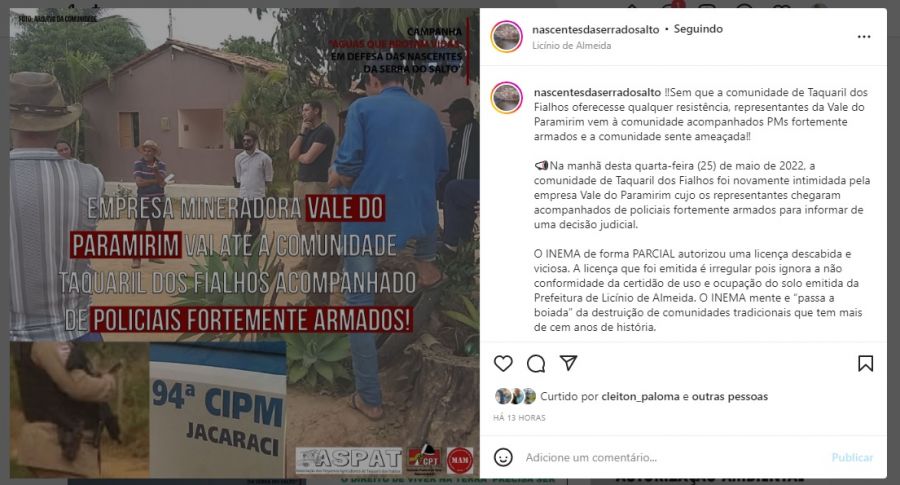Open the Licínio de Almeida location link
The width and height of the screenshot is (900, 485).
pos(571,45)
